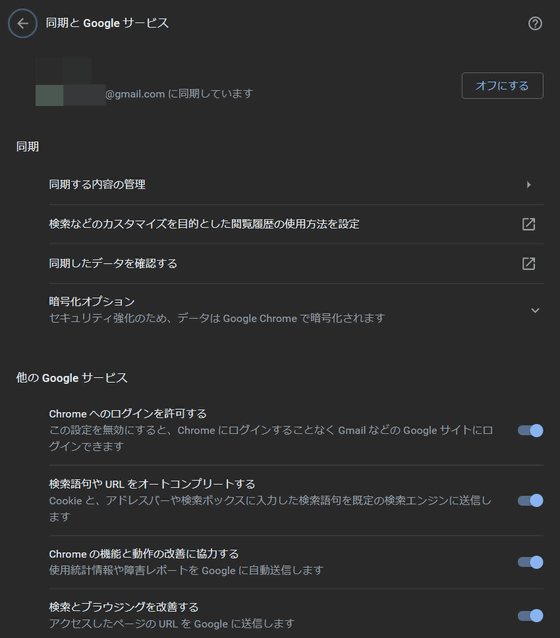
Task: Click 同期と Google サービス page title
Action: (107, 23)
